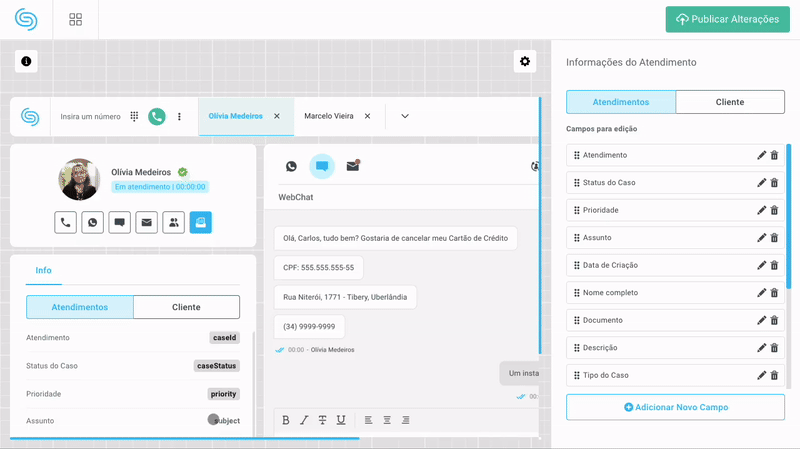This screenshot has width=800, height=449.
Task: Select the Info tab
Action: (44, 270)
